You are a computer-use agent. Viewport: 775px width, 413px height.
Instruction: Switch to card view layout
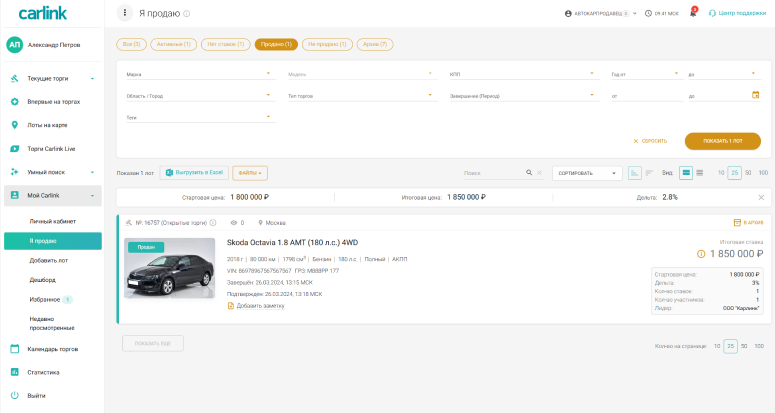(x=685, y=173)
